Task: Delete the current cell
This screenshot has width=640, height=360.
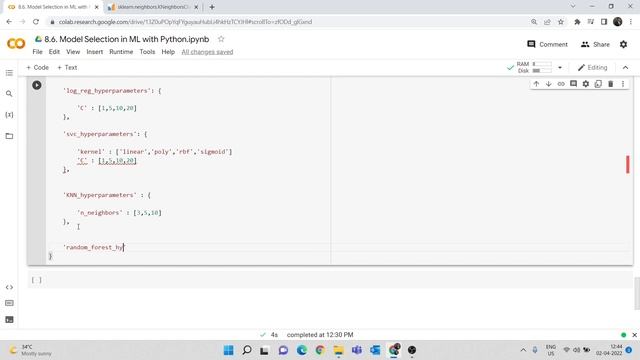Action: coord(611,84)
